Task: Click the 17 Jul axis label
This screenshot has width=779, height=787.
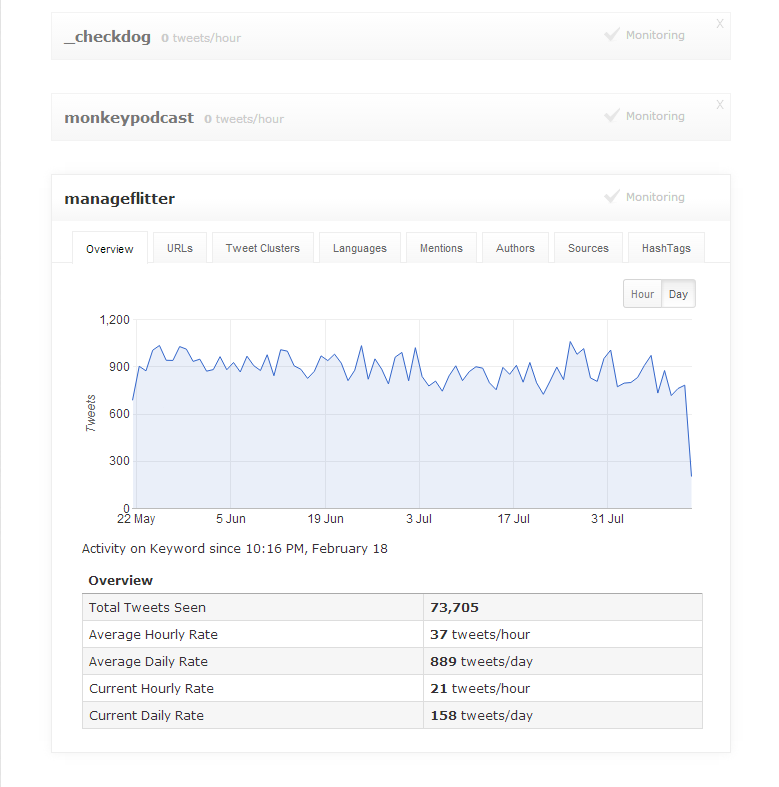Action: [513, 519]
